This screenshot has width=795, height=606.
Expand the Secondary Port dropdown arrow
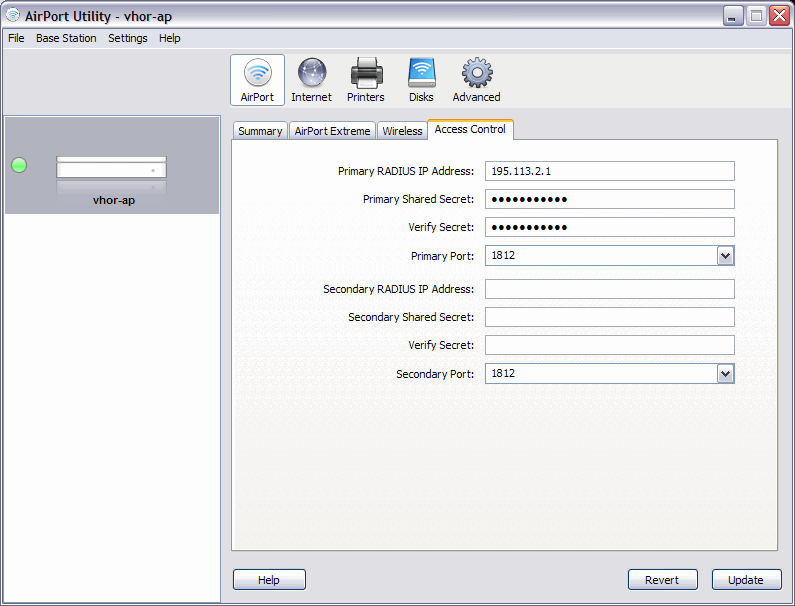tap(725, 374)
